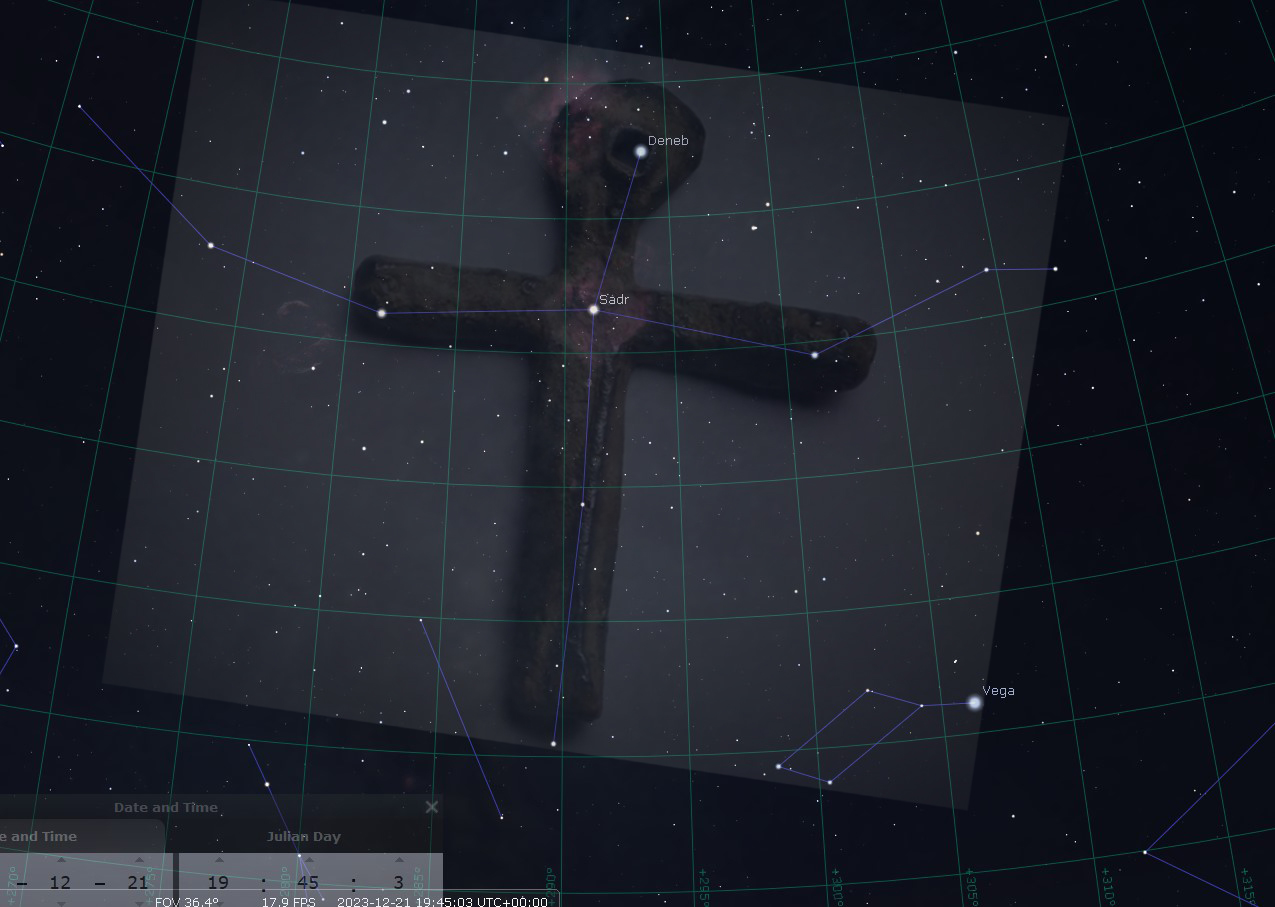Increase the month with its up arrow
This screenshot has height=907, width=1275.
click(x=61, y=860)
